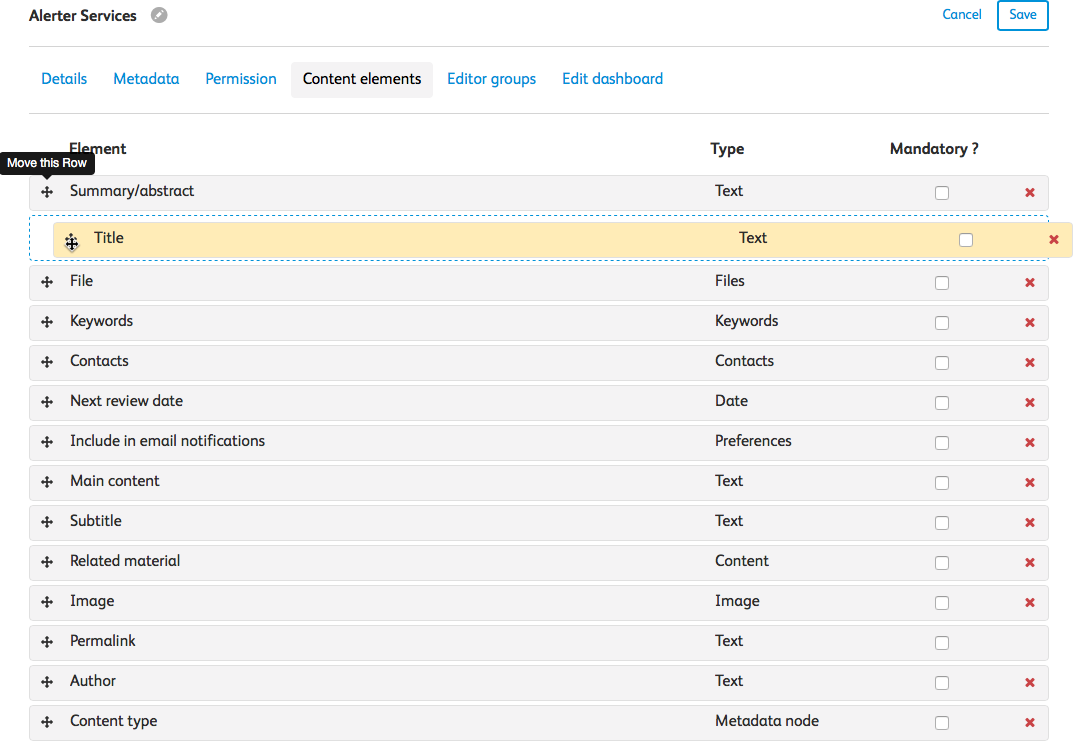Click the move handle for Summary/abstract row

(x=47, y=192)
